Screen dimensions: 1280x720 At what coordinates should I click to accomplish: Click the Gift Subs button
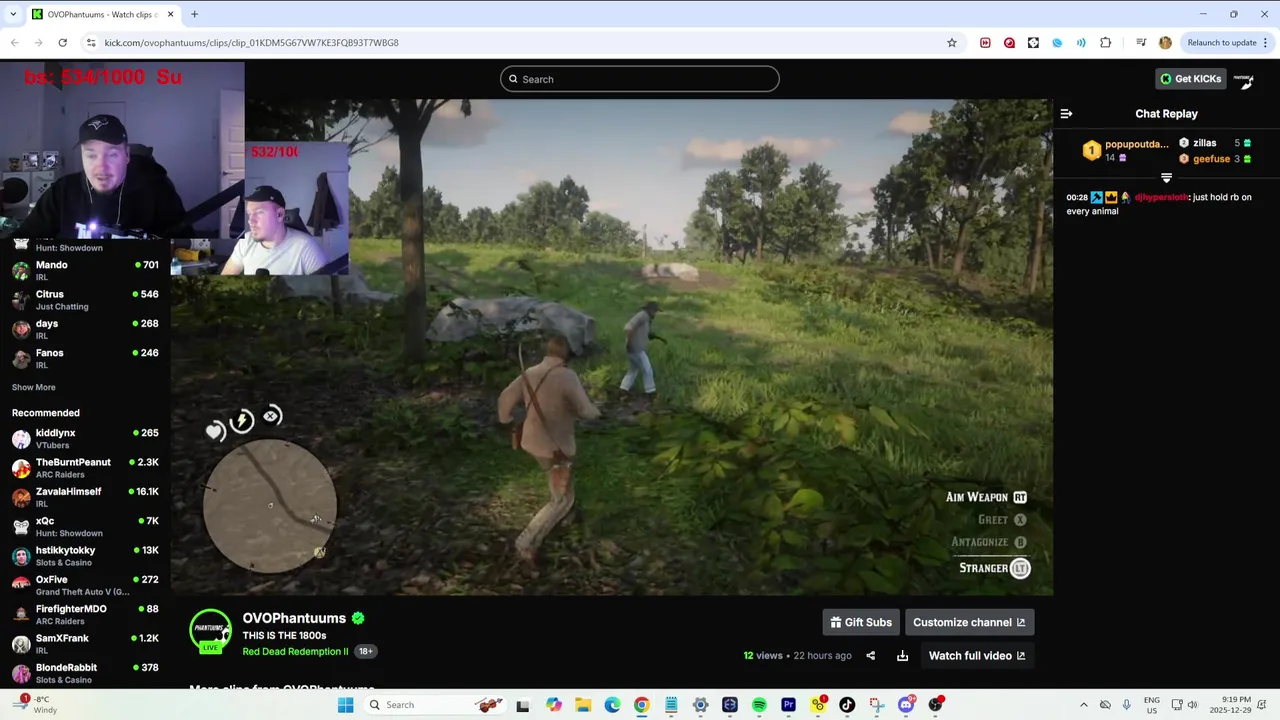tap(861, 622)
